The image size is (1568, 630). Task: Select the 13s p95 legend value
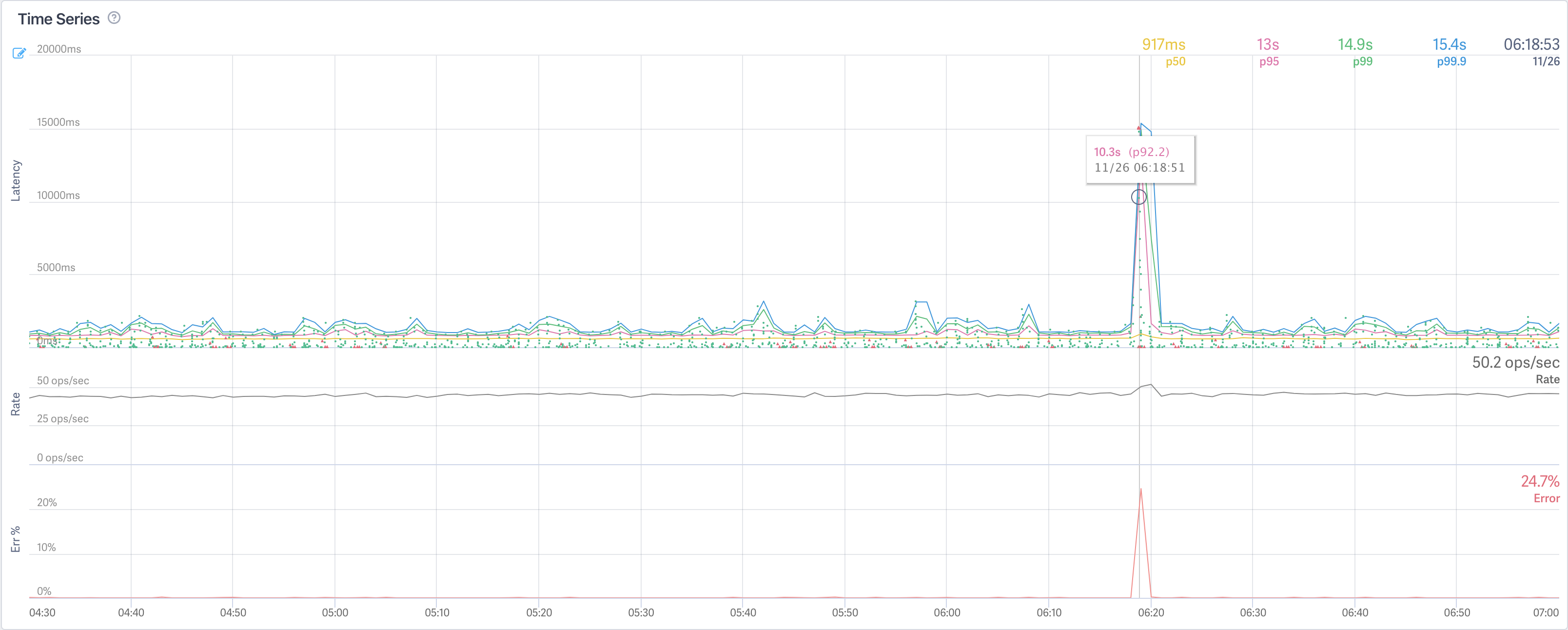pos(1267,44)
